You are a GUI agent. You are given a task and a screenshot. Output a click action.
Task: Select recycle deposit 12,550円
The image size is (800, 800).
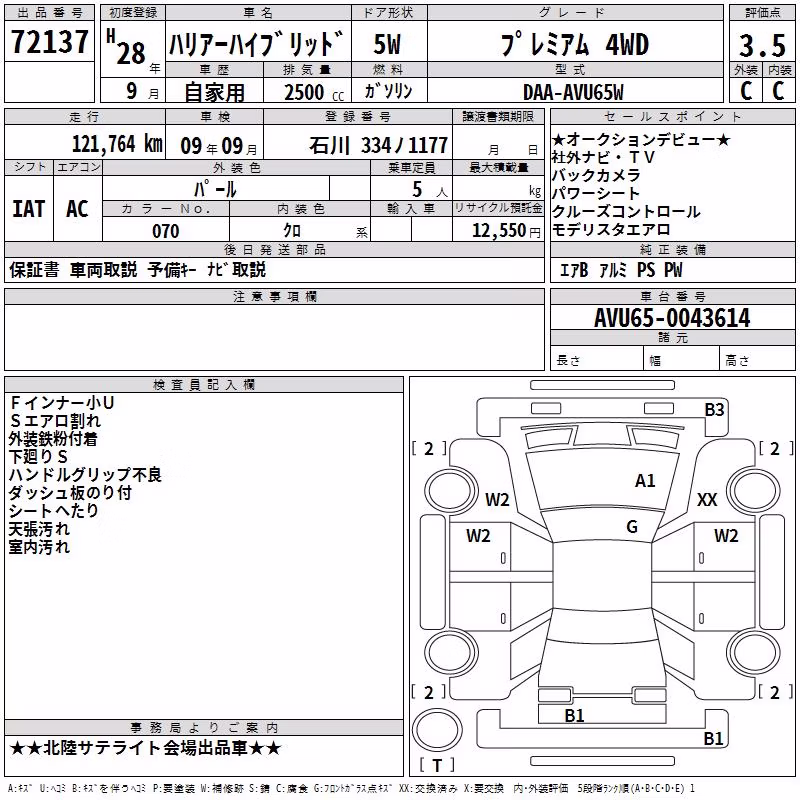(x=506, y=231)
